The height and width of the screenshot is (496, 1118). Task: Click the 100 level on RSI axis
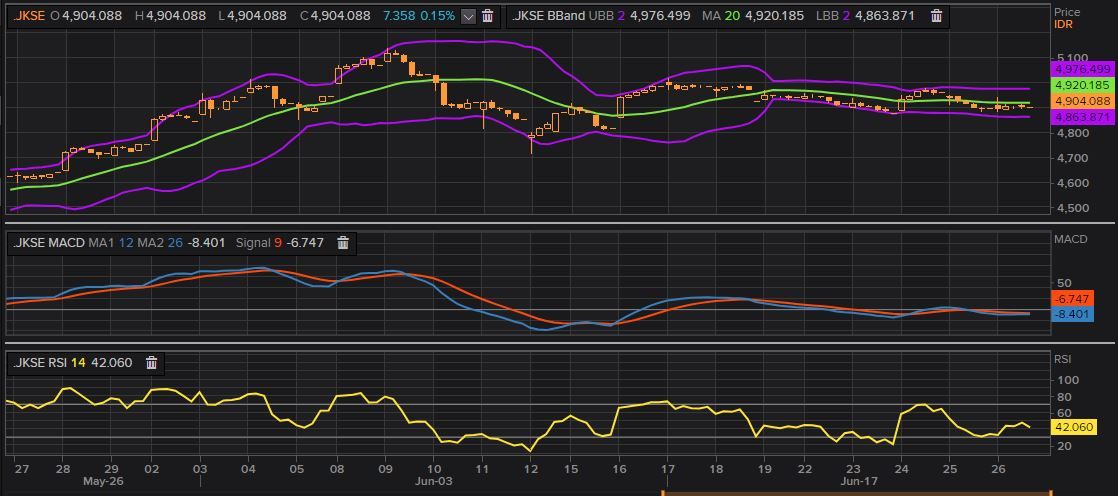[1067, 380]
